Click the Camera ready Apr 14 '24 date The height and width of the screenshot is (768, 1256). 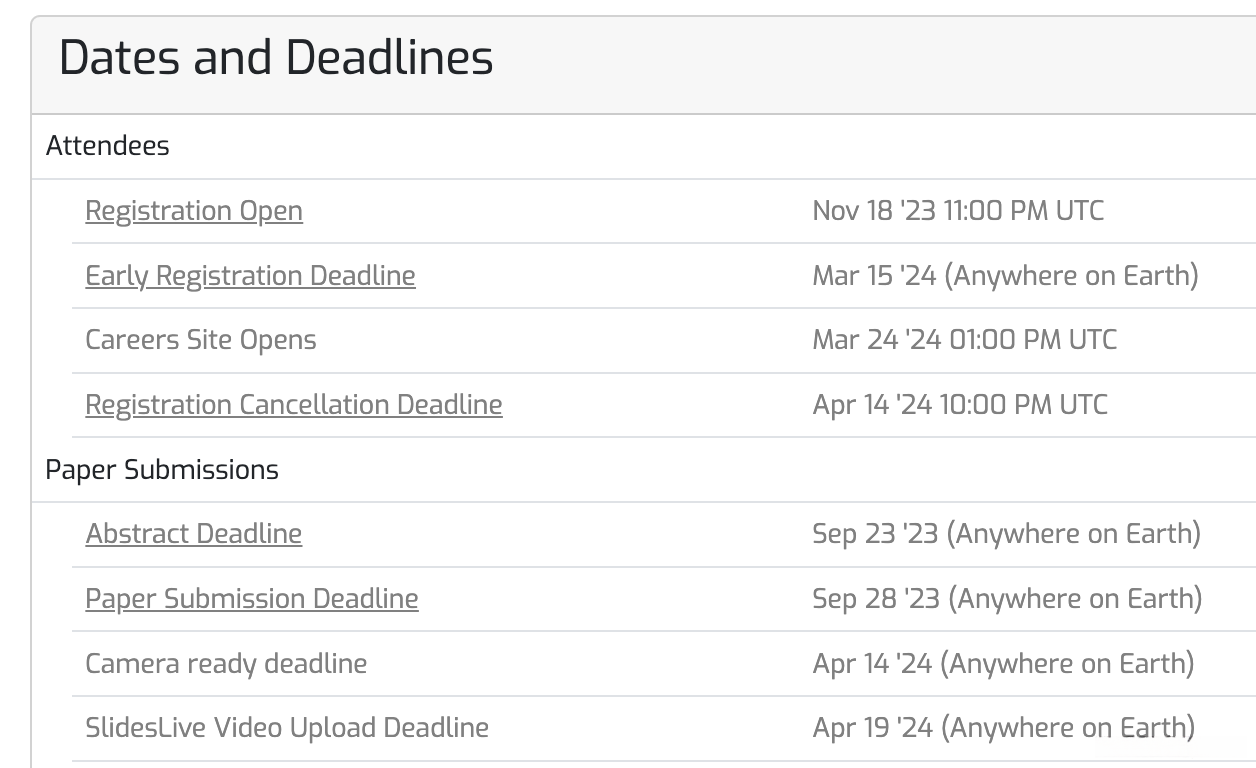click(x=872, y=664)
